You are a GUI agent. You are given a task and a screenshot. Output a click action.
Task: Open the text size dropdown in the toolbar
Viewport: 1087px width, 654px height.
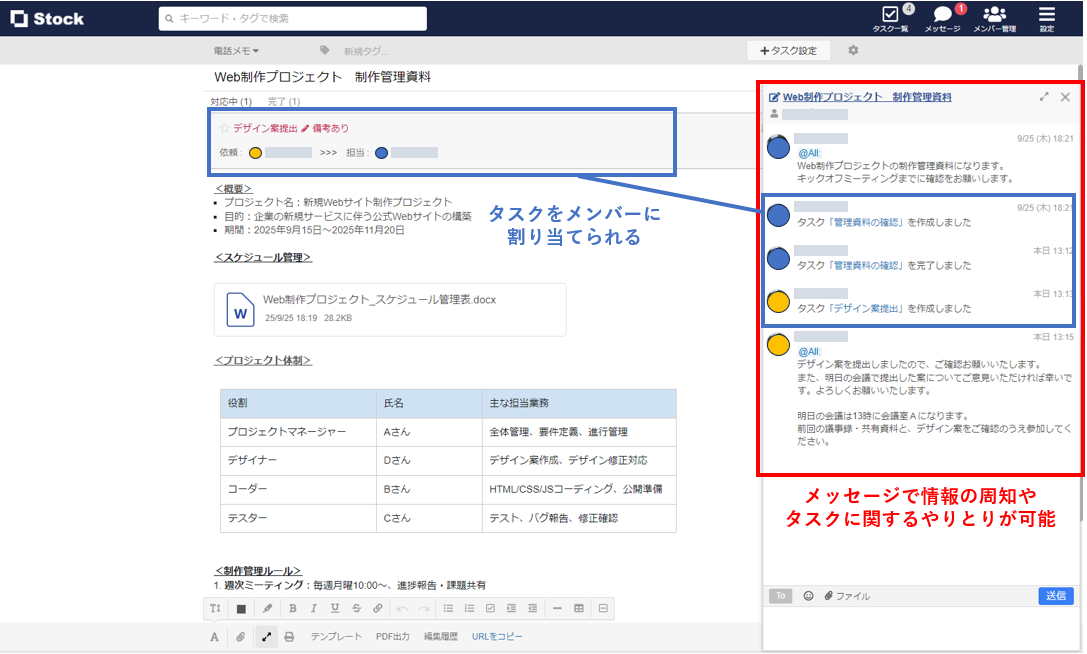point(214,608)
